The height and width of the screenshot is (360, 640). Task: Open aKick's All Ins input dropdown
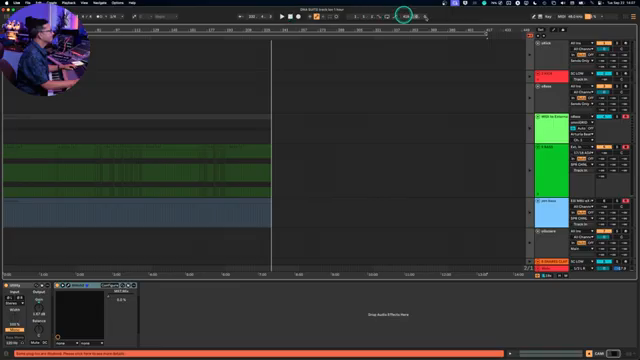pos(582,43)
